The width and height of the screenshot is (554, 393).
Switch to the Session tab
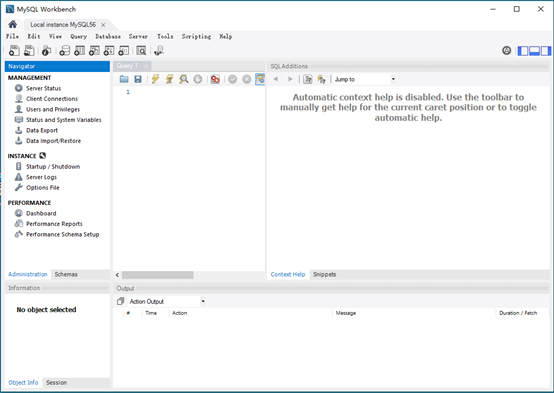56,382
